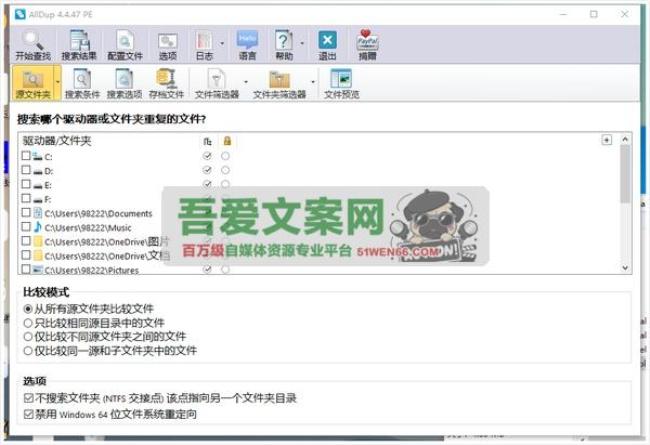
Task: Click the PayPal 捐赠 donate icon
Action: [x=368, y=44]
